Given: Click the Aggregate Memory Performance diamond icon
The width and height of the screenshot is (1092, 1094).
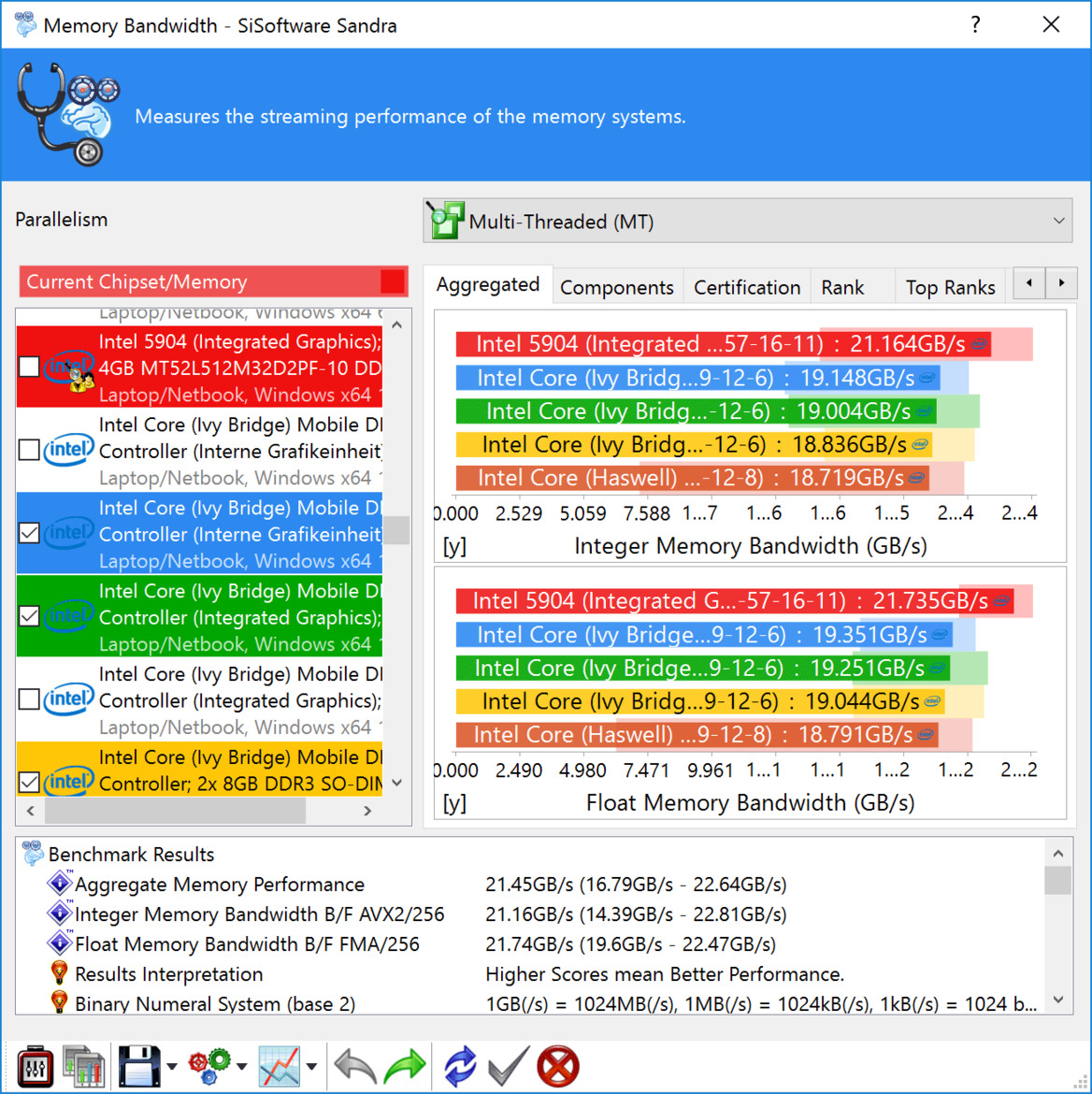Looking at the screenshot, I should [60, 884].
